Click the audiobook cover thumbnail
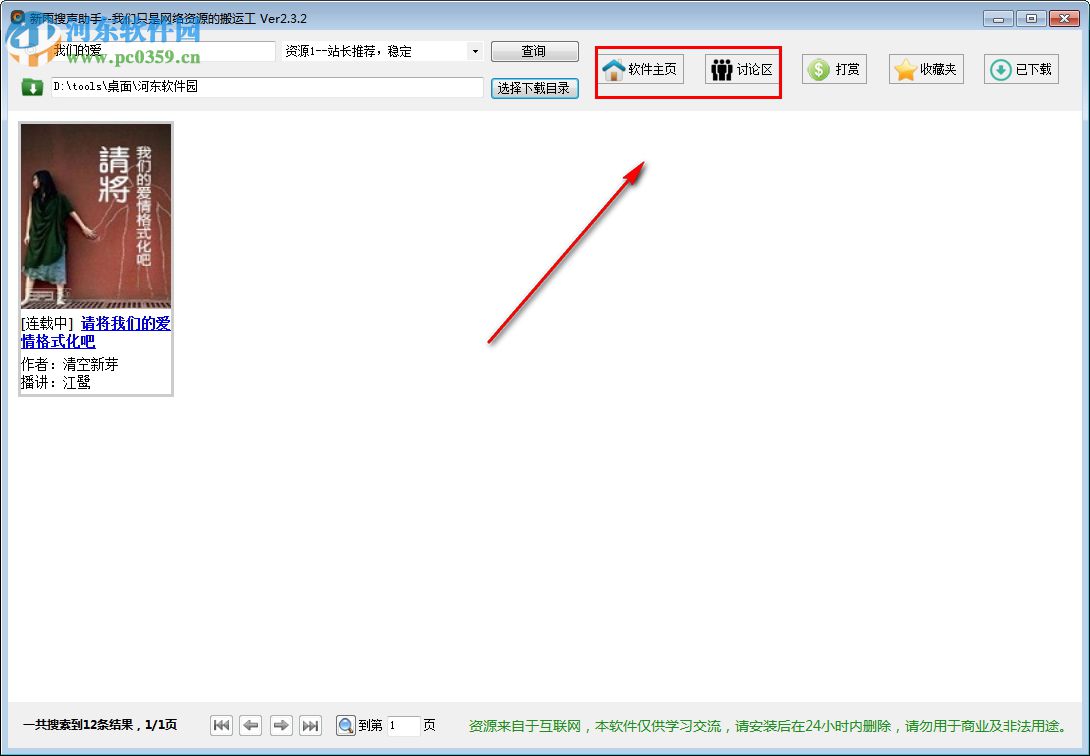The image size is (1090, 756). click(96, 216)
